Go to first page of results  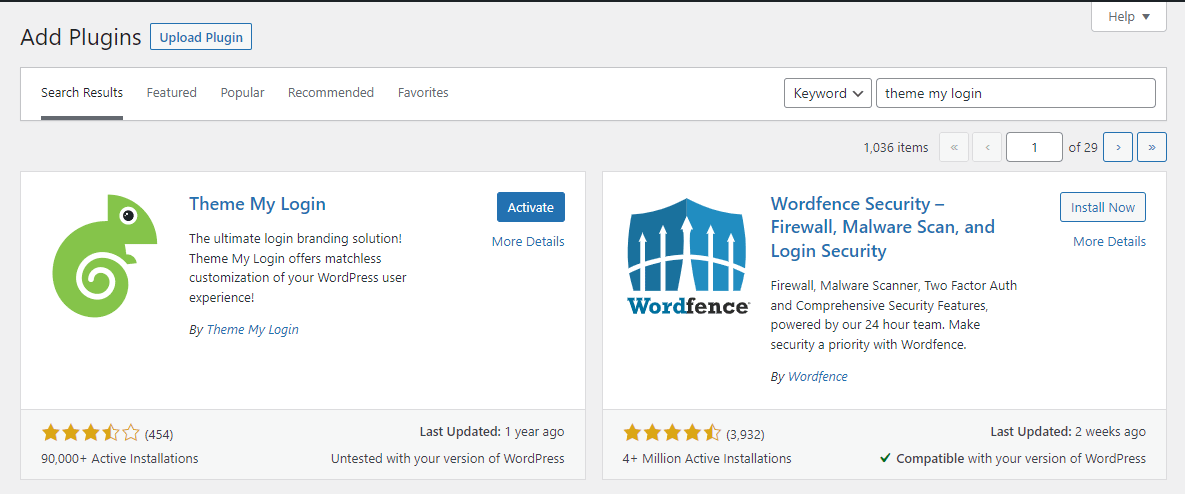tap(954, 147)
